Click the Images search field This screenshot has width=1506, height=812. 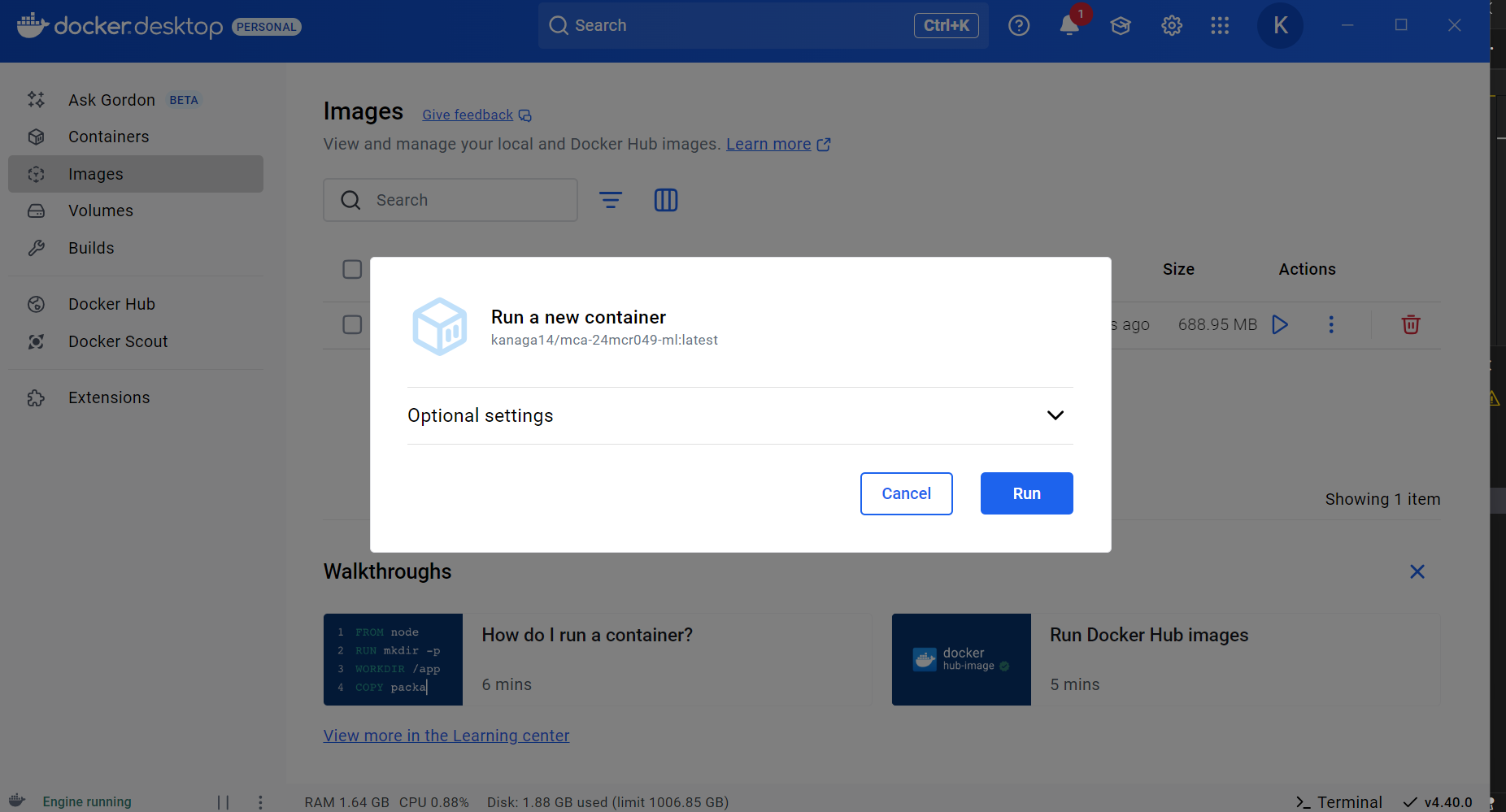(x=450, y=200)
